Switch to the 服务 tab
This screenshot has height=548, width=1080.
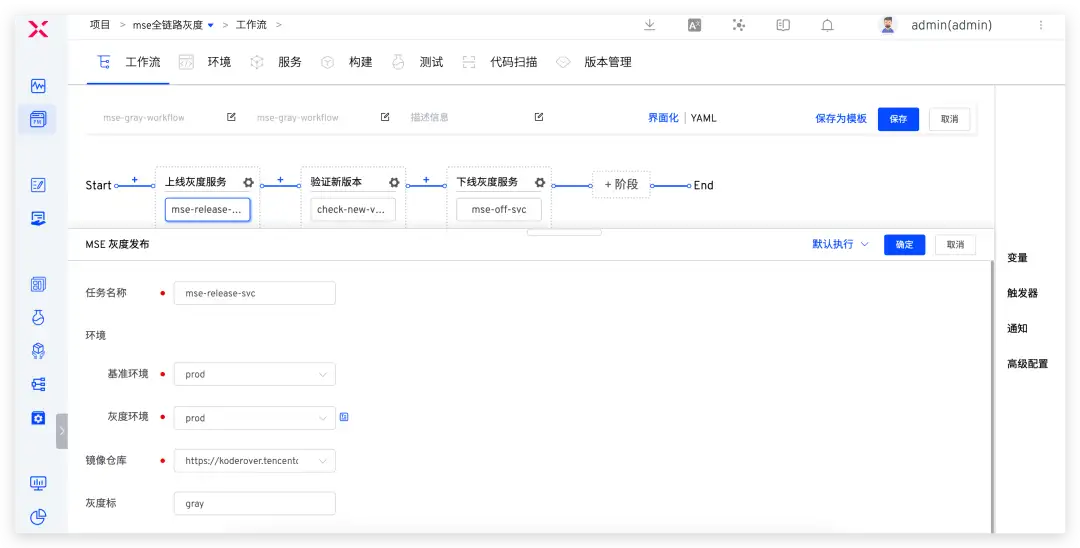tap(276, 62)
